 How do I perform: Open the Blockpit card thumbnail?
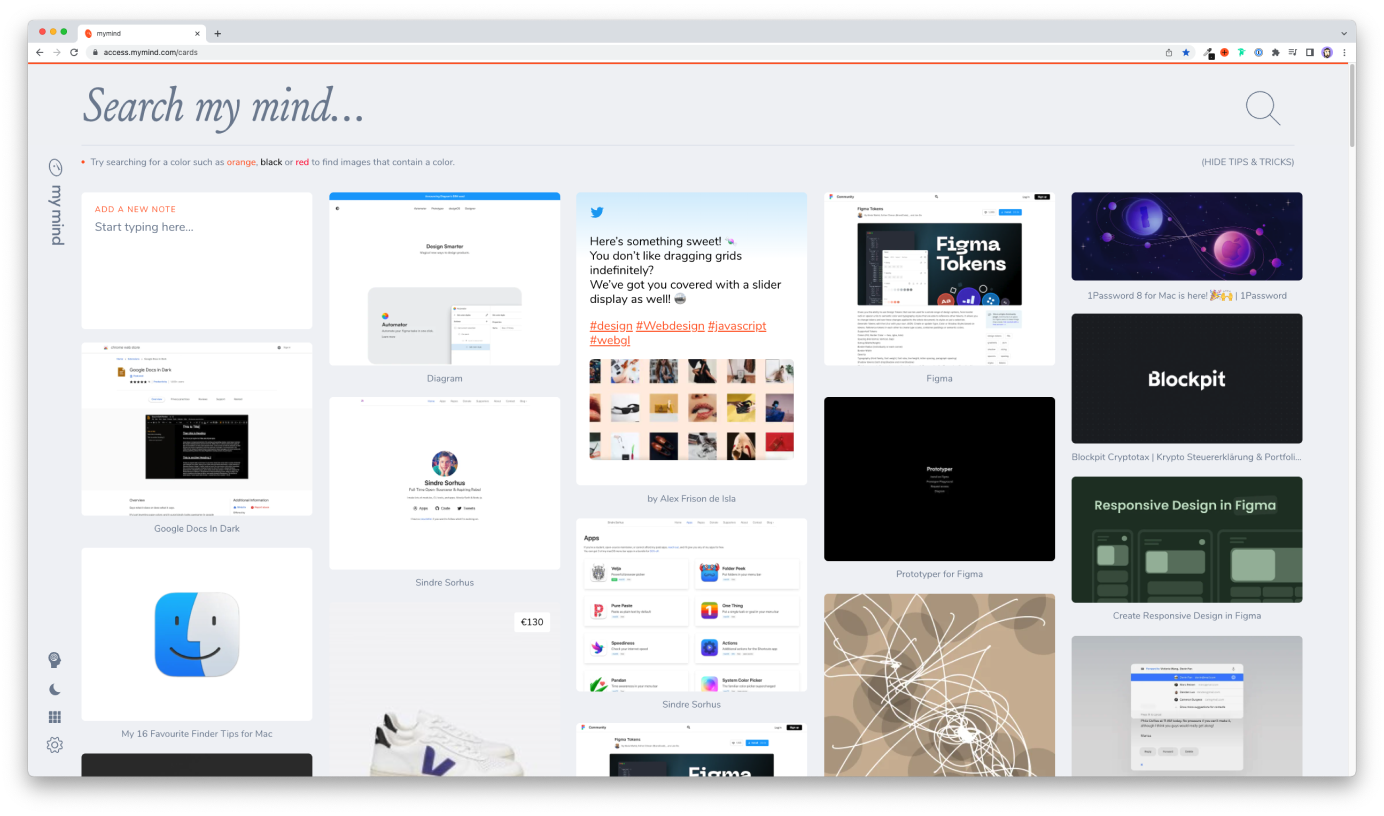1187,379
